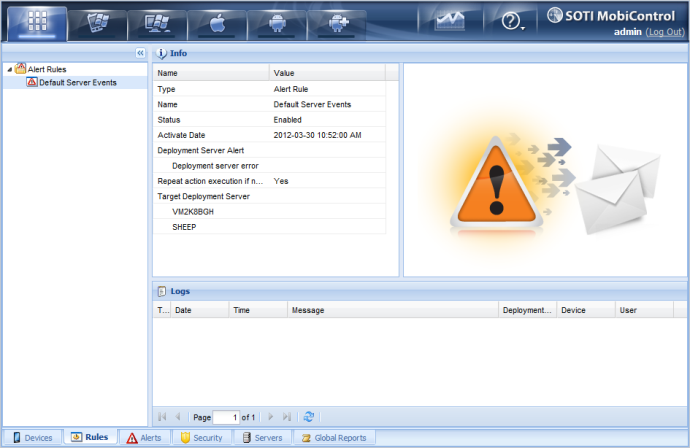
Task: Open the reports chart icon
Action: click(x=449, y=21)
